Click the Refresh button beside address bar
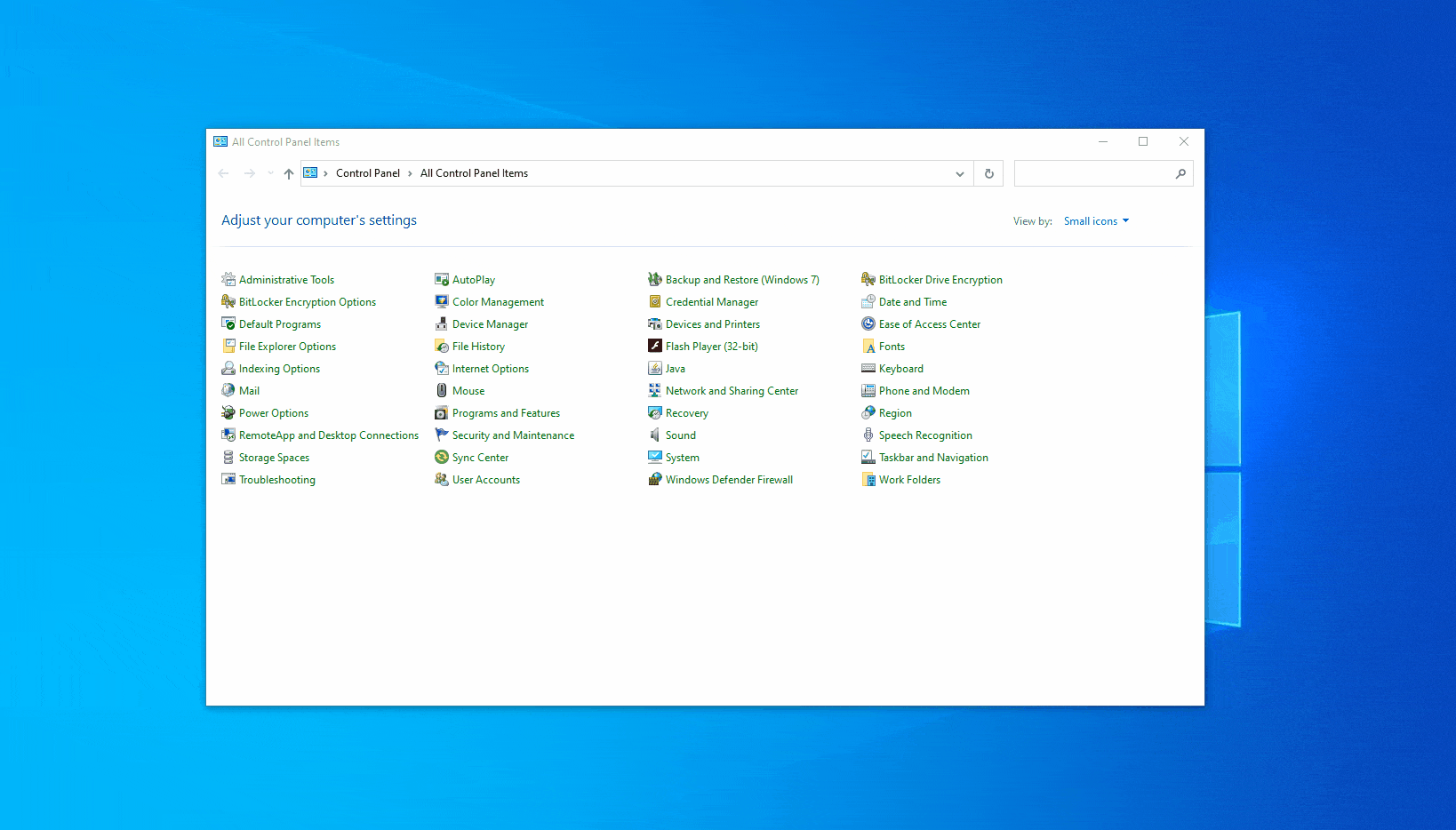The image size is (1456, 830). click(988, 174)
